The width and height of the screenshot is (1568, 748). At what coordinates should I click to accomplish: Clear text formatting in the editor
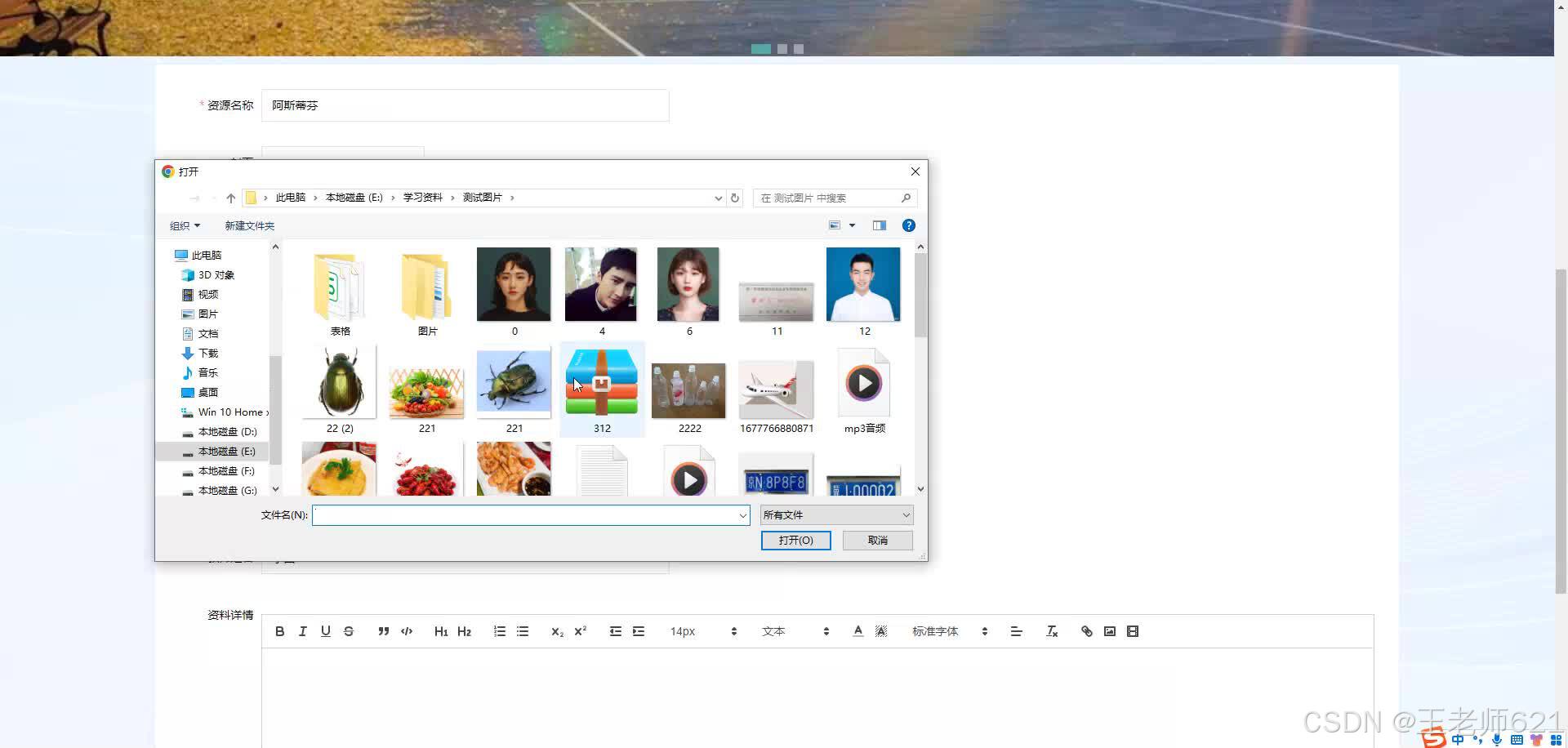(1052, 631)
